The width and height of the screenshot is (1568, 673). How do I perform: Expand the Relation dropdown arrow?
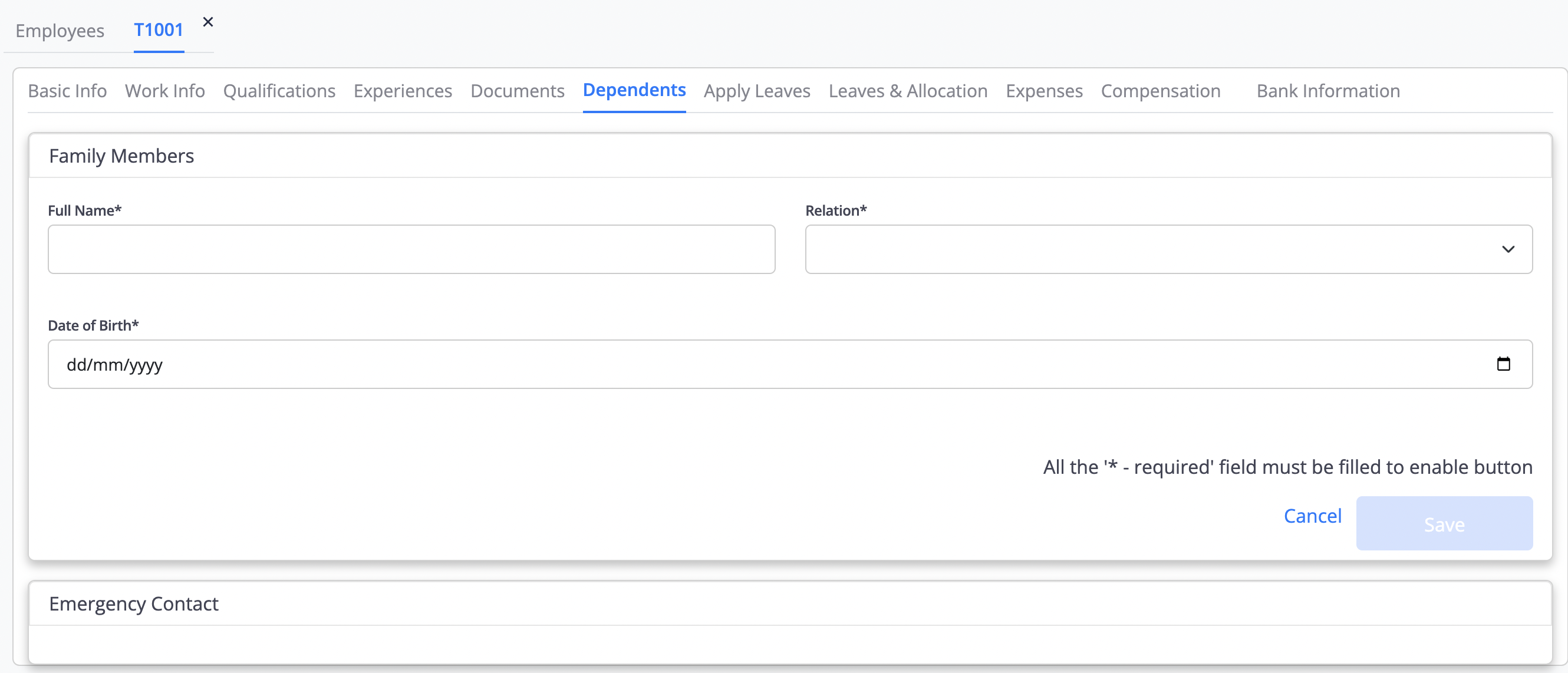tap(1508, 249)
